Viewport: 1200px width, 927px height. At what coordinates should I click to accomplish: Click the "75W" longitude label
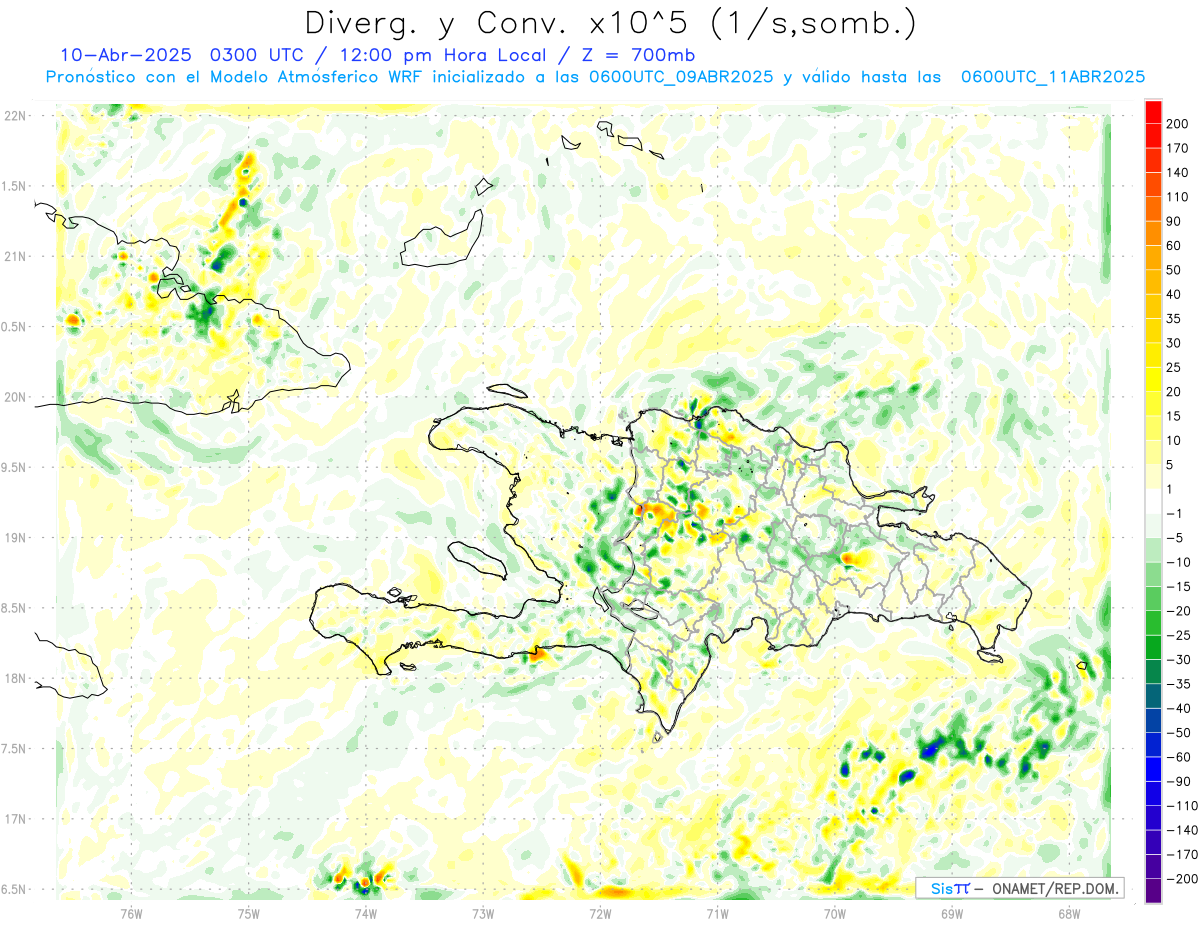pos(249,913)
